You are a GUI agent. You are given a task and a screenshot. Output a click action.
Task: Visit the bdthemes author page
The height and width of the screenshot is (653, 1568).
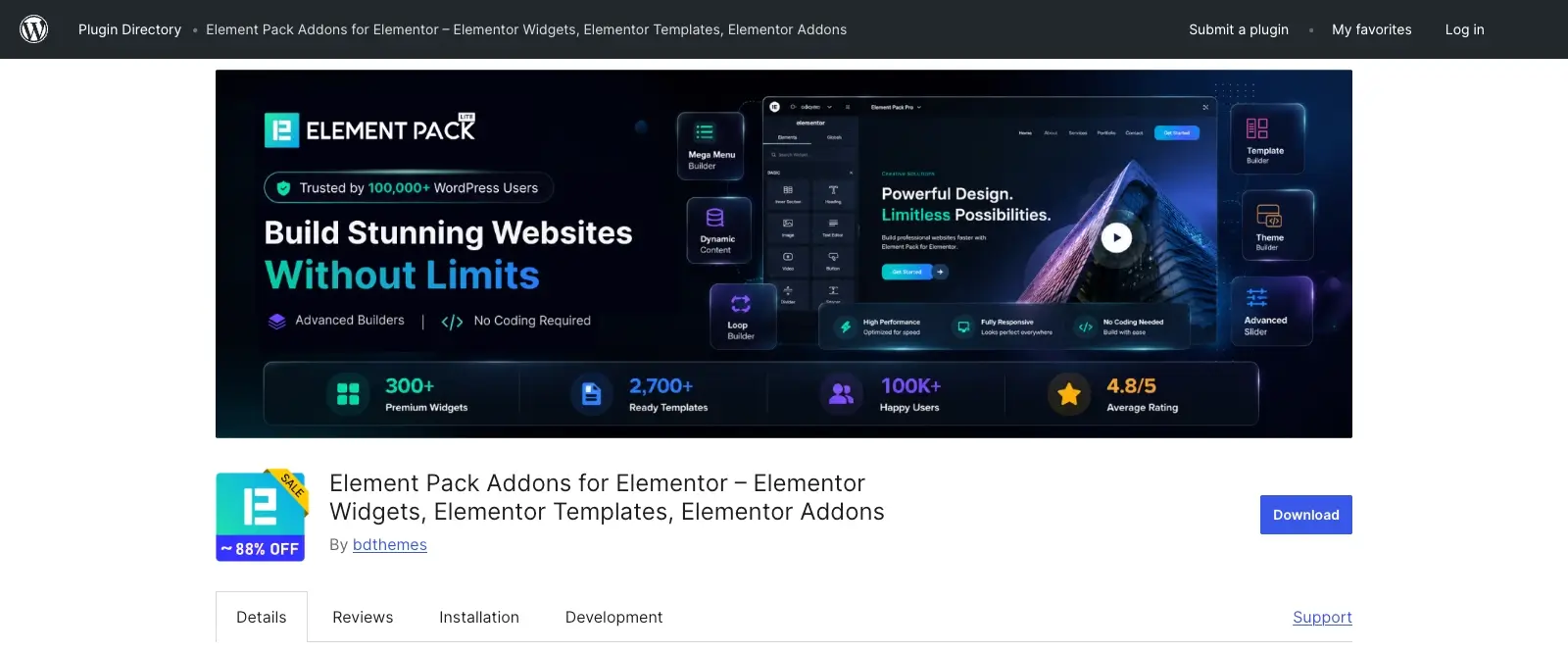coord(390,545)
